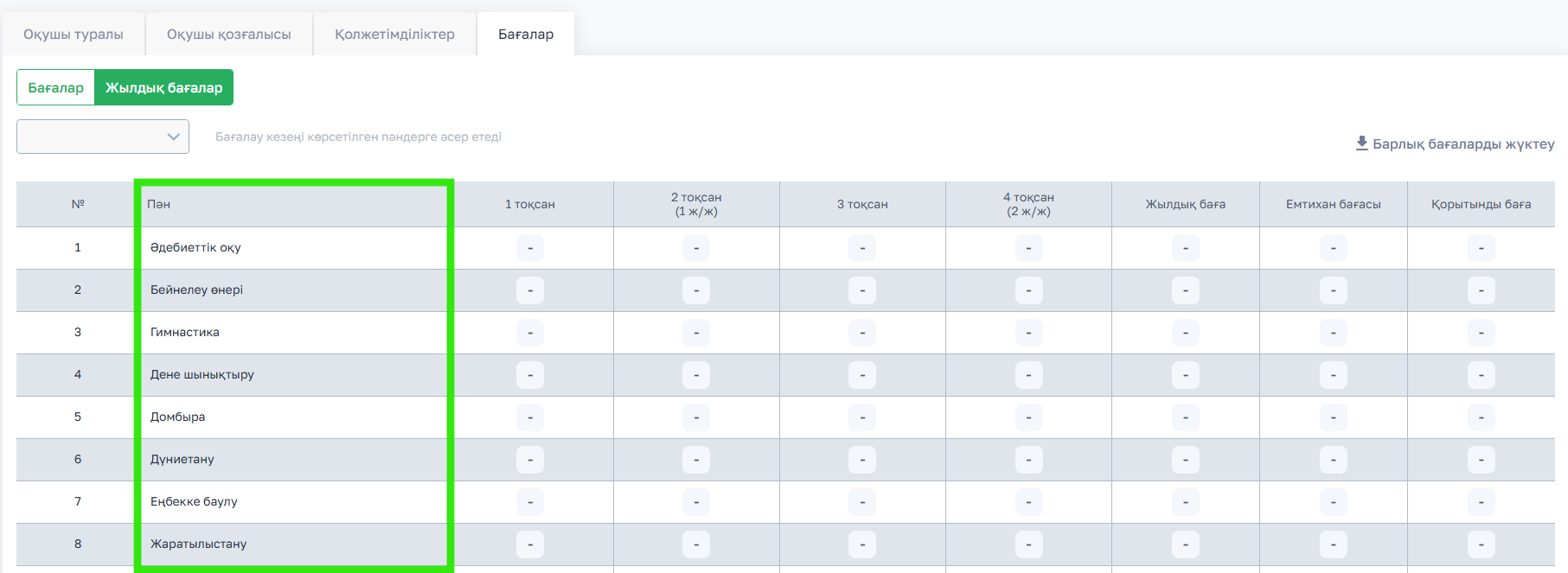This screenshot has height=573, width=1568.
Task: Click the № column header
Action: pyautogui.click(x=78, y=204)
